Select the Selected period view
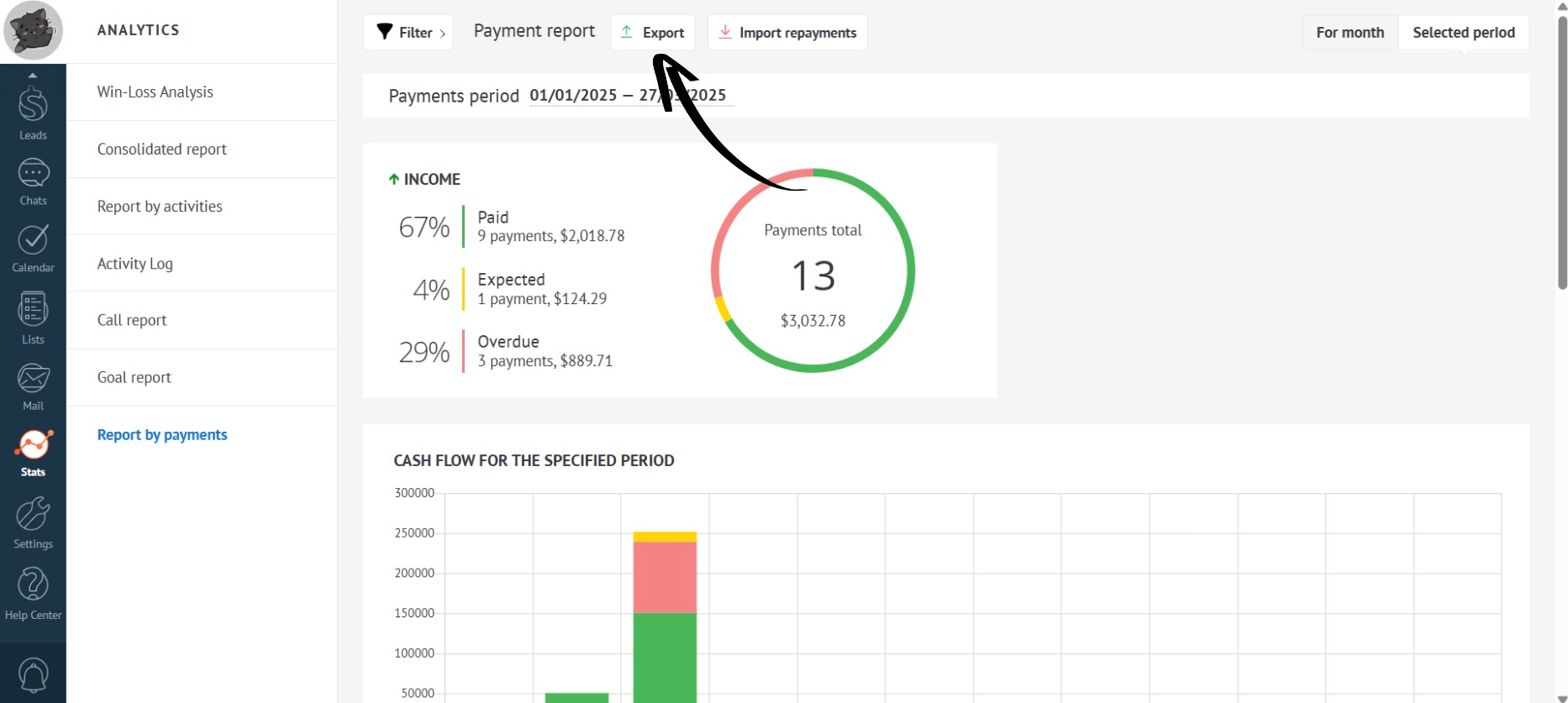This screenshot has height=703, width=1568. tap(1463, 33)
